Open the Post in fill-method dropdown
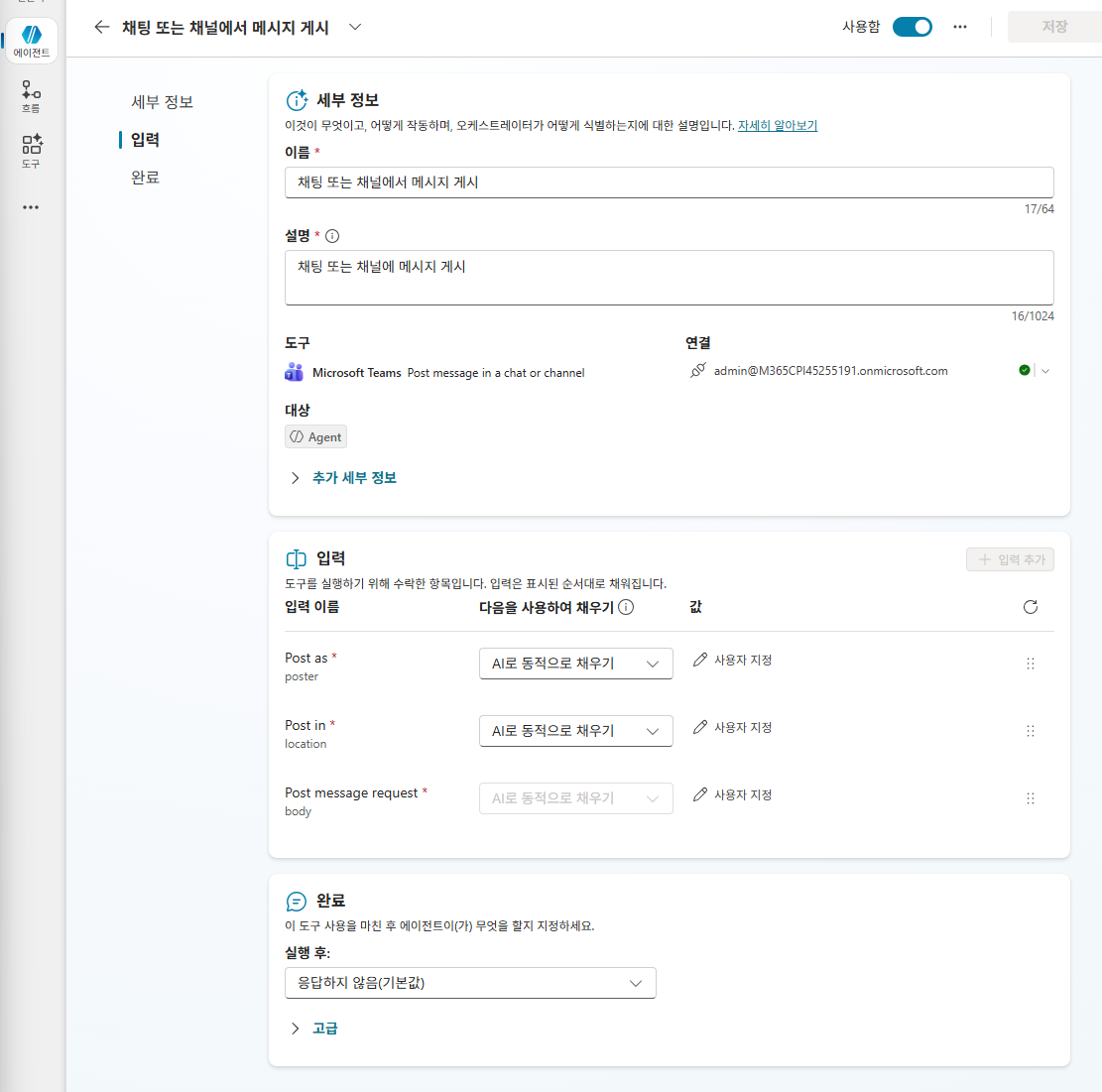Screen dimensions: 1102x1092 (x=575, y=731)
